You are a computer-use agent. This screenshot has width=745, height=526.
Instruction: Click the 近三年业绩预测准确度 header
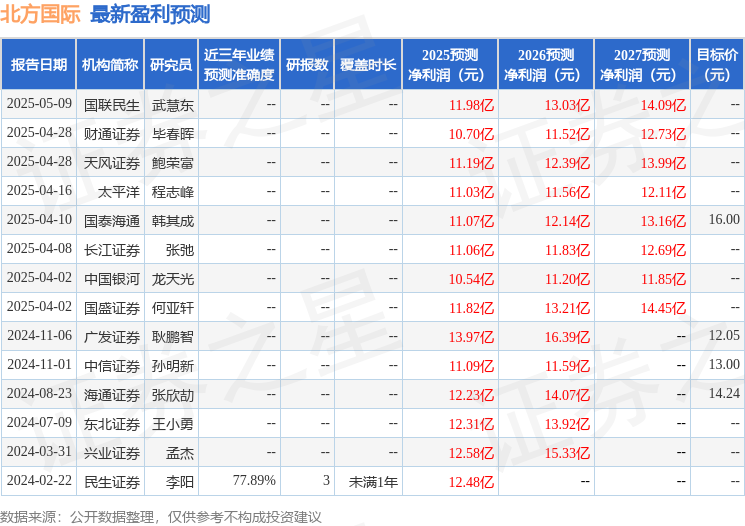point(239,65)
